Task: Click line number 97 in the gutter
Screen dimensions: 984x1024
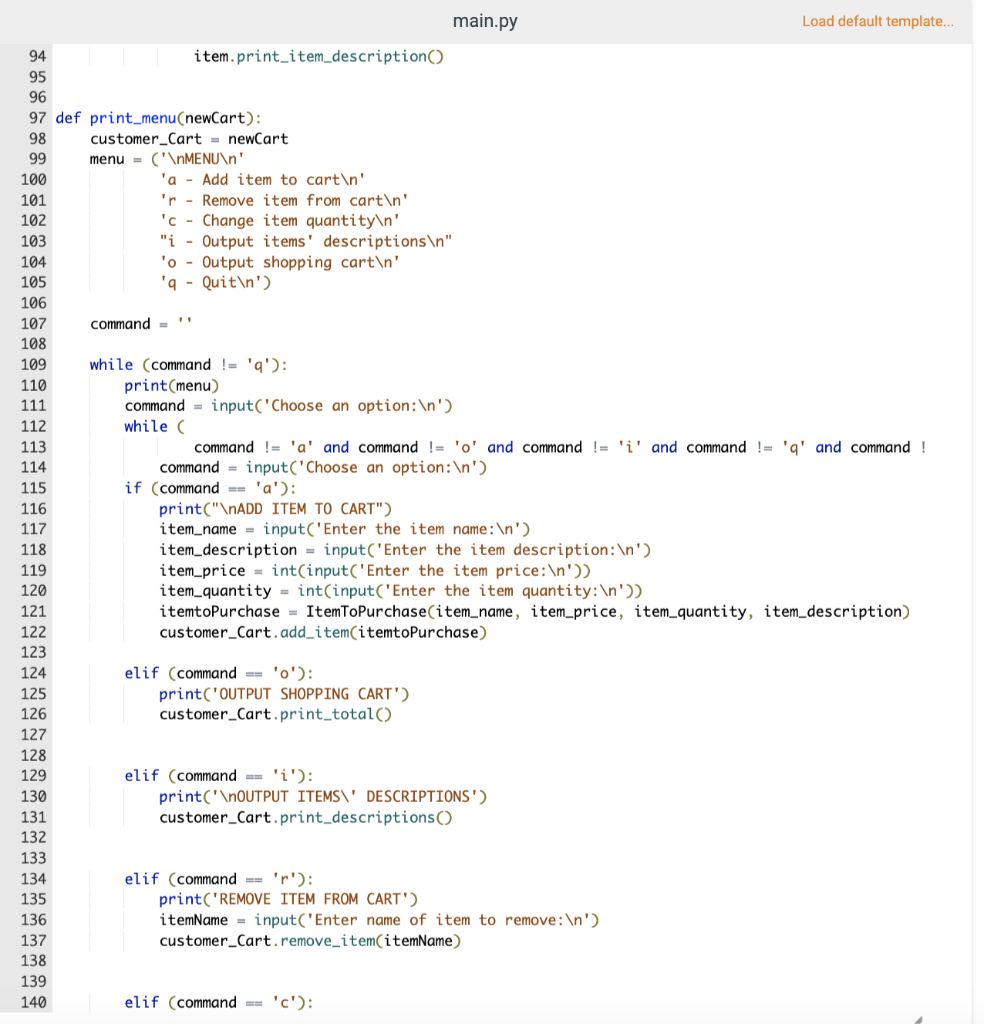Action: (37, 117)
